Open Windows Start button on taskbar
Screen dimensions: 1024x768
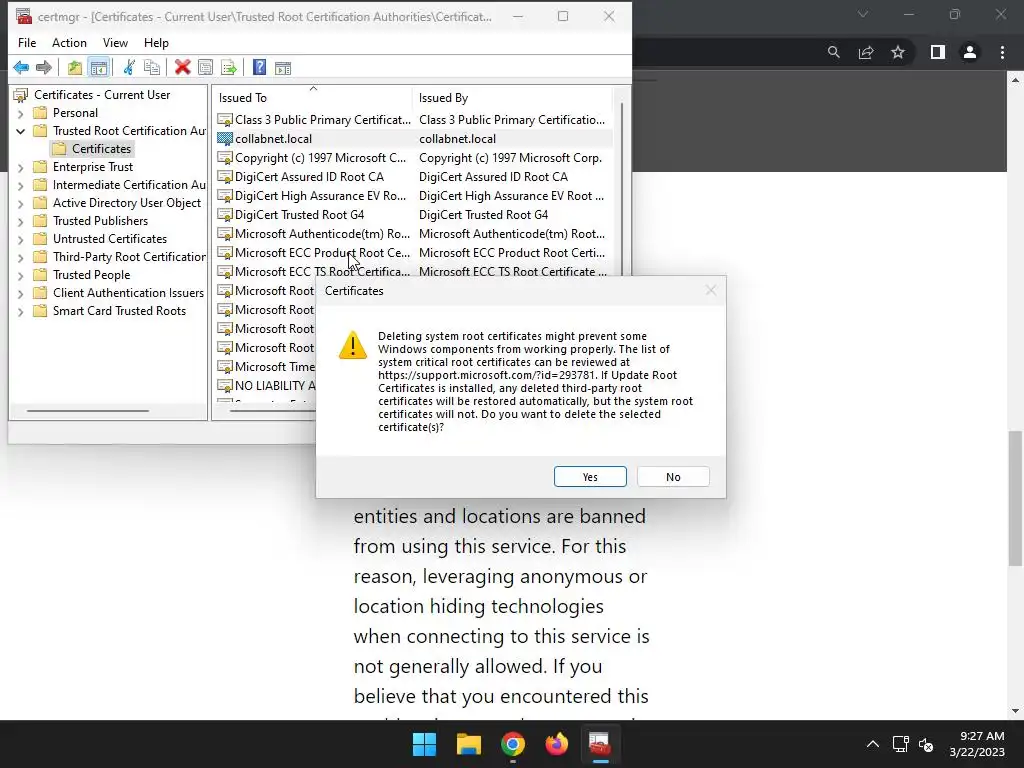coord(424,744)
